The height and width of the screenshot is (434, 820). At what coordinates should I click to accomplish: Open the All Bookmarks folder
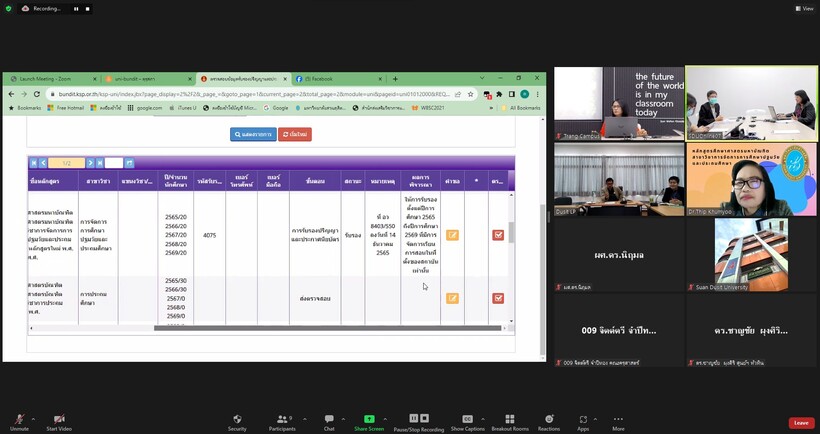click(521, 108)
